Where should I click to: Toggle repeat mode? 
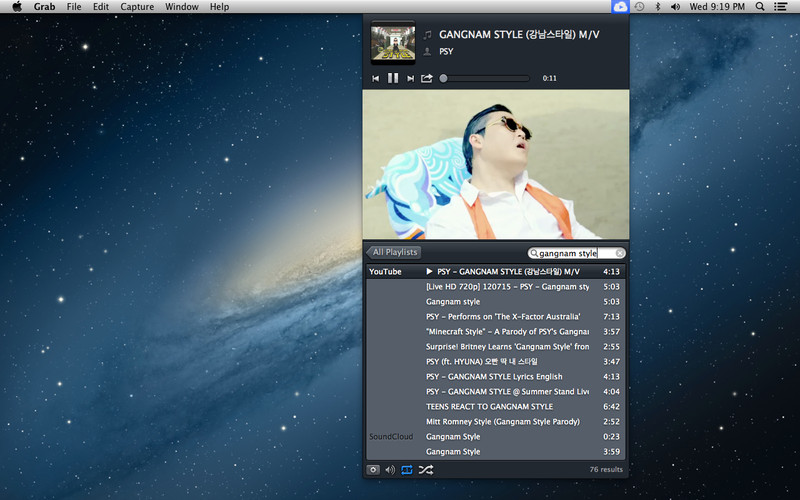point(407,470)
